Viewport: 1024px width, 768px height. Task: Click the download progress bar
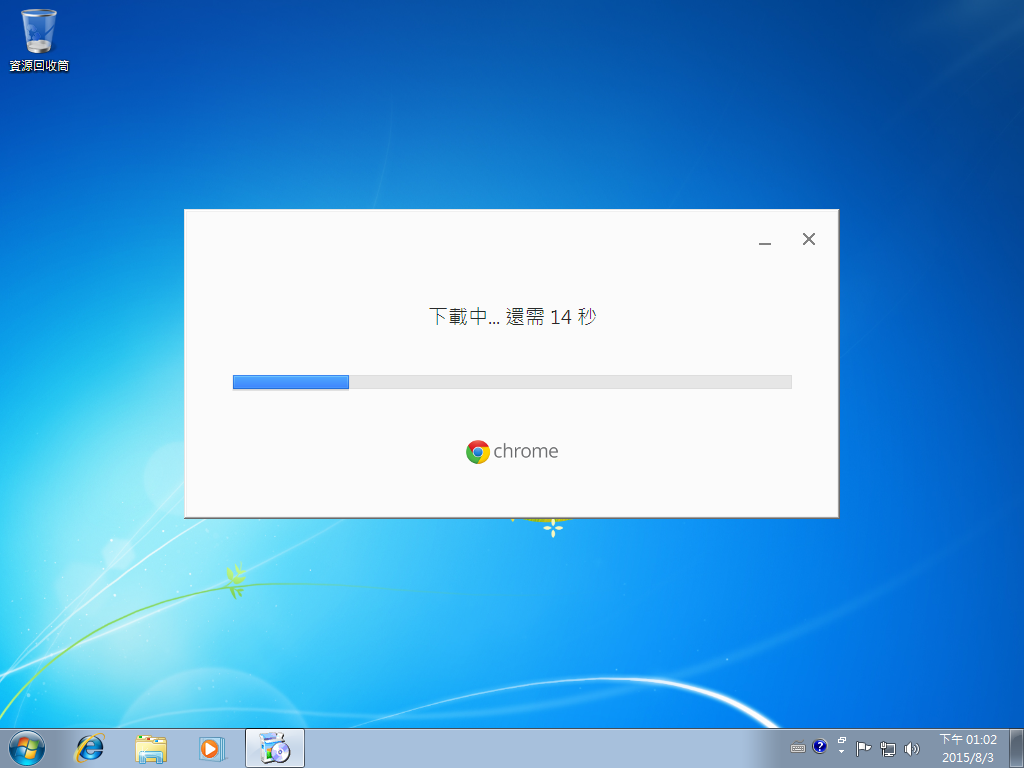click(x=512, y=382)
